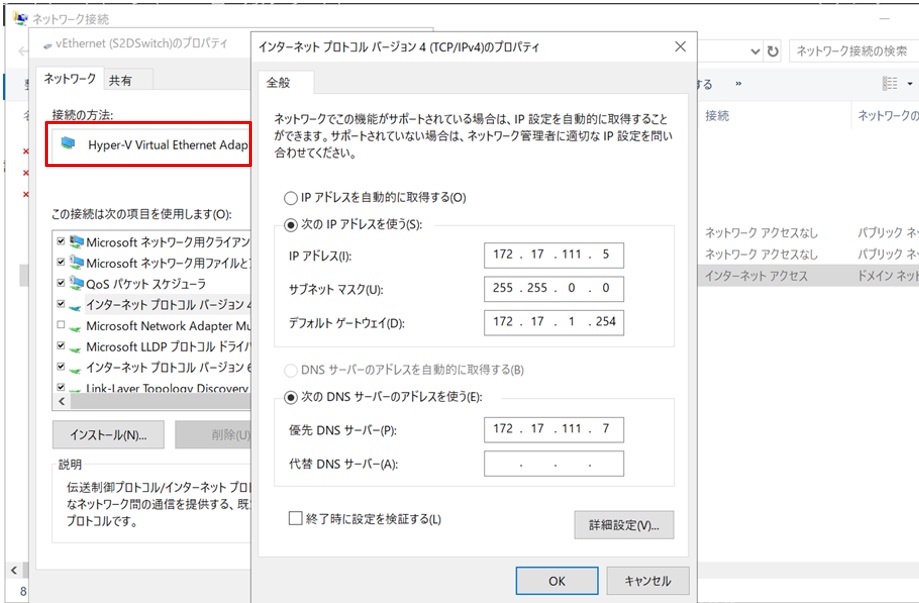Click the left arrow of the items list scrollbar
Screen dimensions: 919x603
click(x=60, y=401)
